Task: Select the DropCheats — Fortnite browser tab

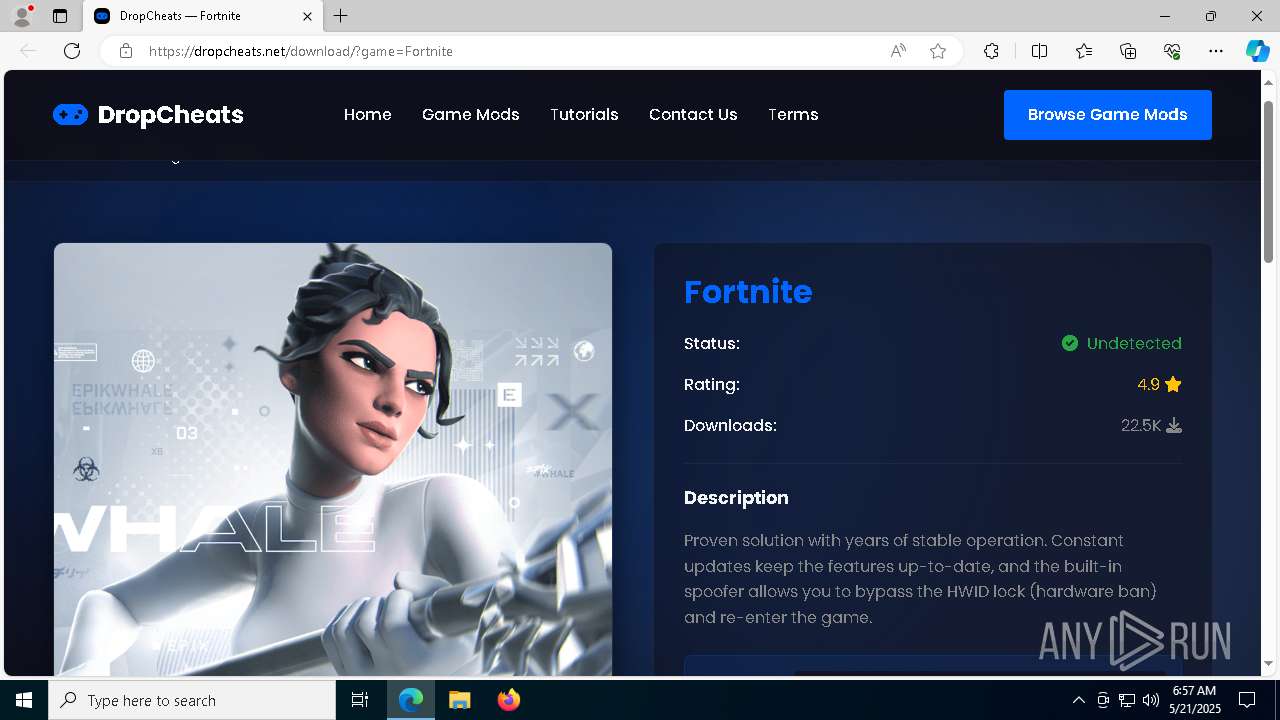Action: click(201, 16)
